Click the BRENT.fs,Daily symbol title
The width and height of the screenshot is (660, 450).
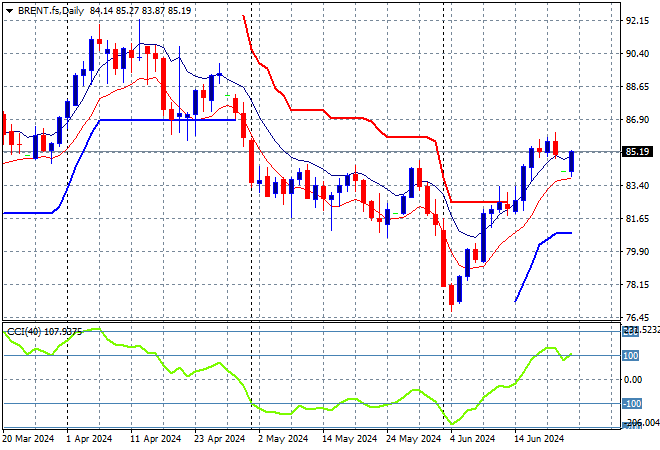(51, 11)
